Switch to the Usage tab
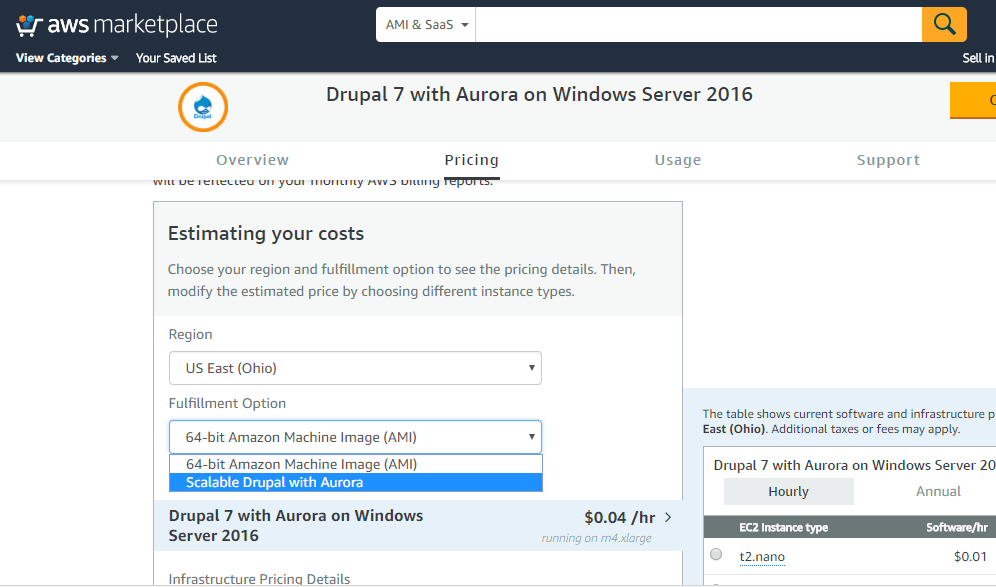996x587 pixels. [677, 160]
